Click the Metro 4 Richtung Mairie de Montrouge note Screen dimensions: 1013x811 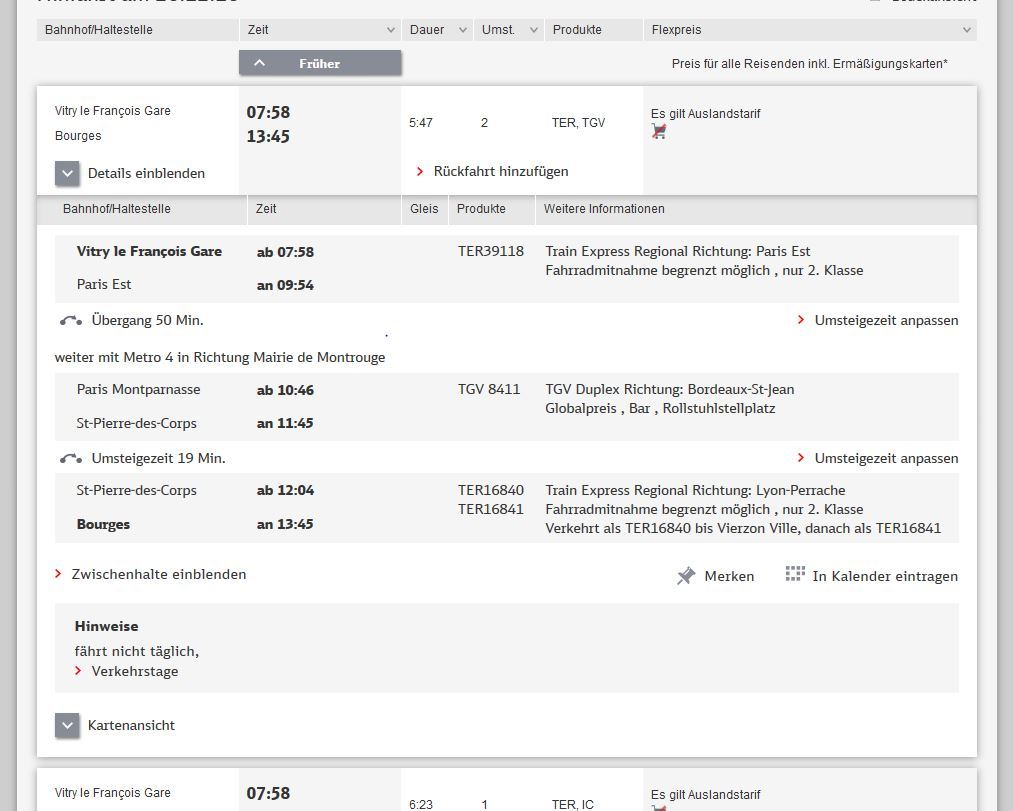pyautogui.click(x=220, y=357)
